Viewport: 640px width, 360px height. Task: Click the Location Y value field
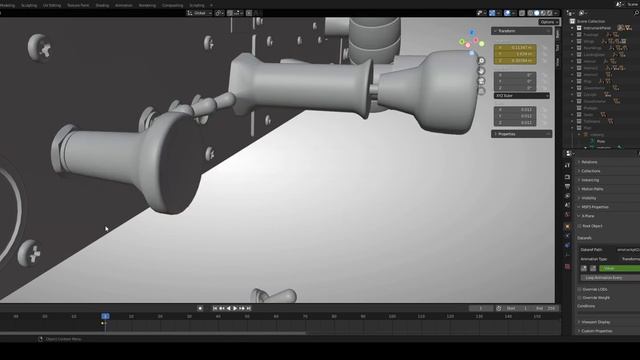click(515, 54)
